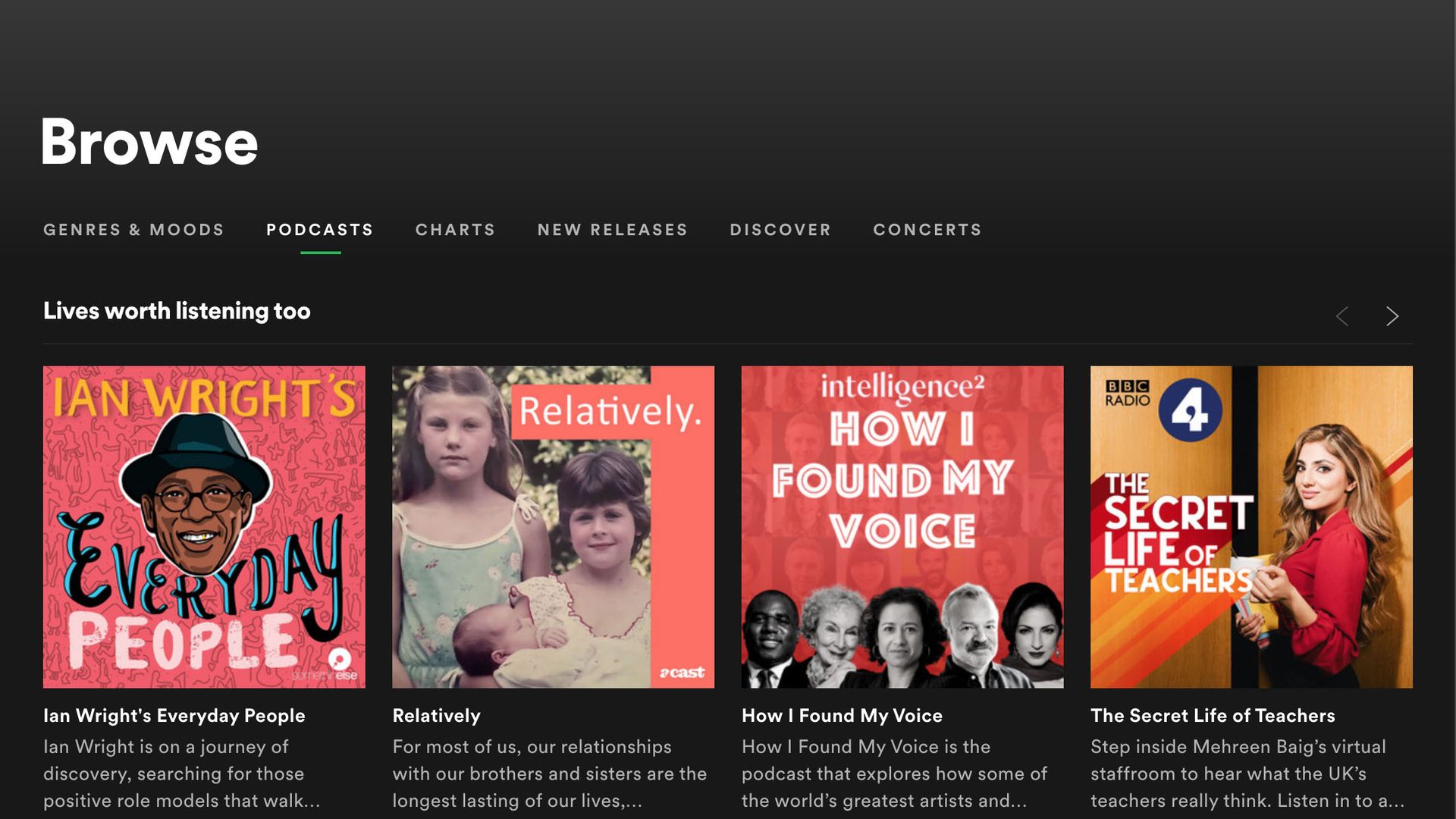Click description 'For most of us, our relationships'
The width and height of the screenshot is (1456, 819).
pos(532,747)
